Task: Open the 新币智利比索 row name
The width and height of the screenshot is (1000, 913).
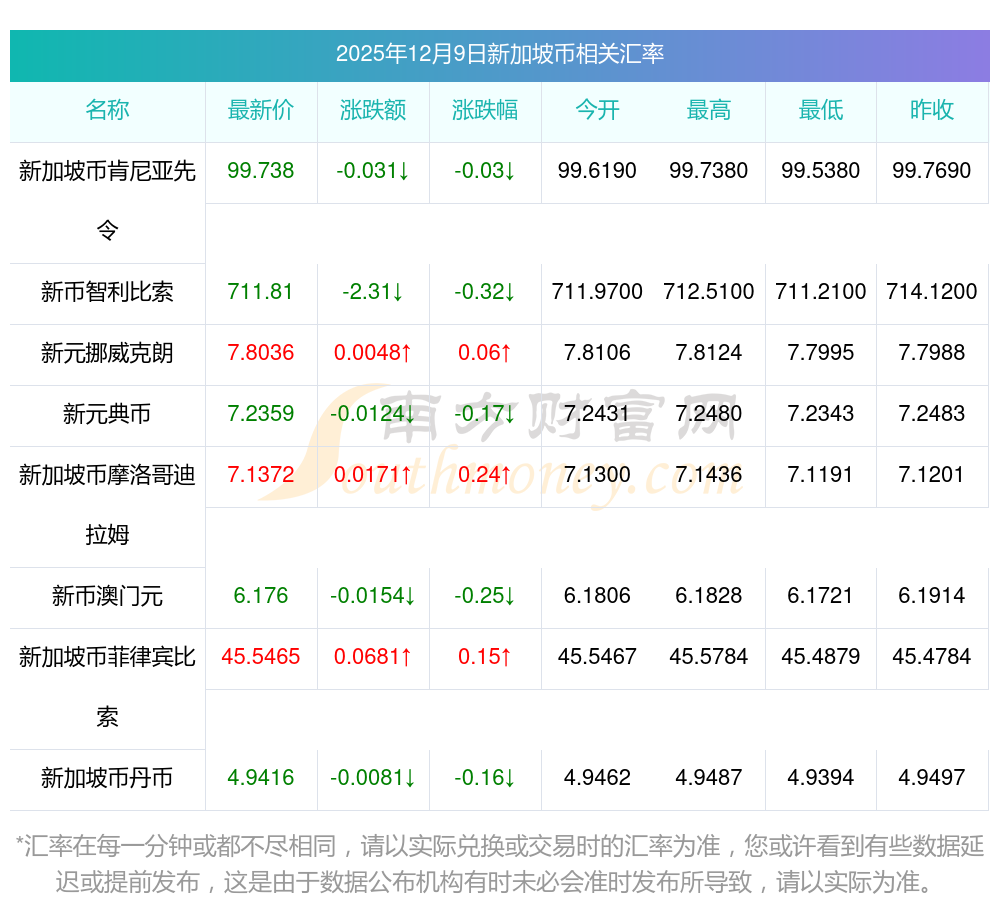Action: (107, 292)
